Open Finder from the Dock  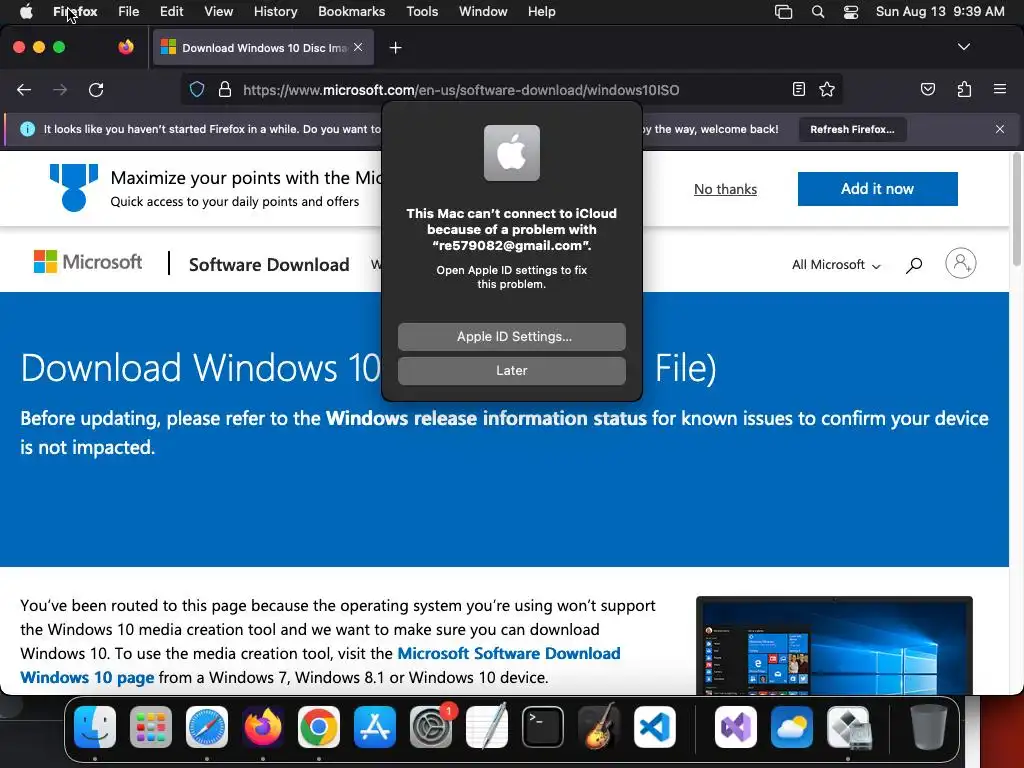[95, 727]
